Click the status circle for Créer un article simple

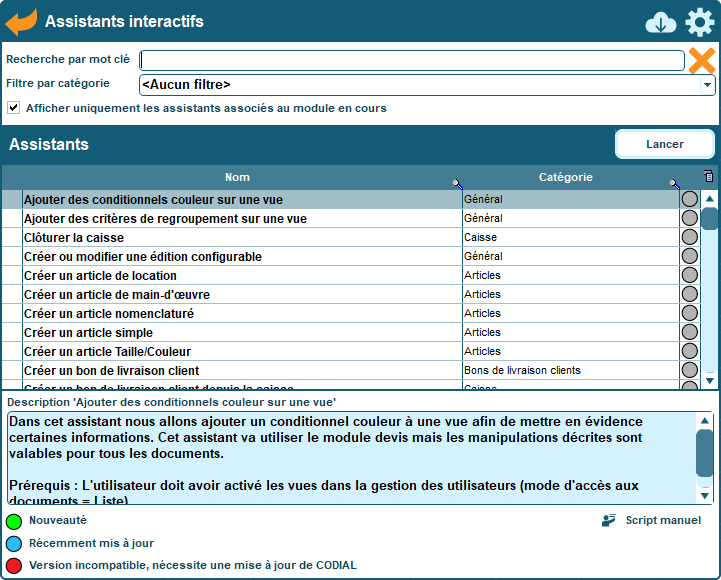[x=689, y=332]
